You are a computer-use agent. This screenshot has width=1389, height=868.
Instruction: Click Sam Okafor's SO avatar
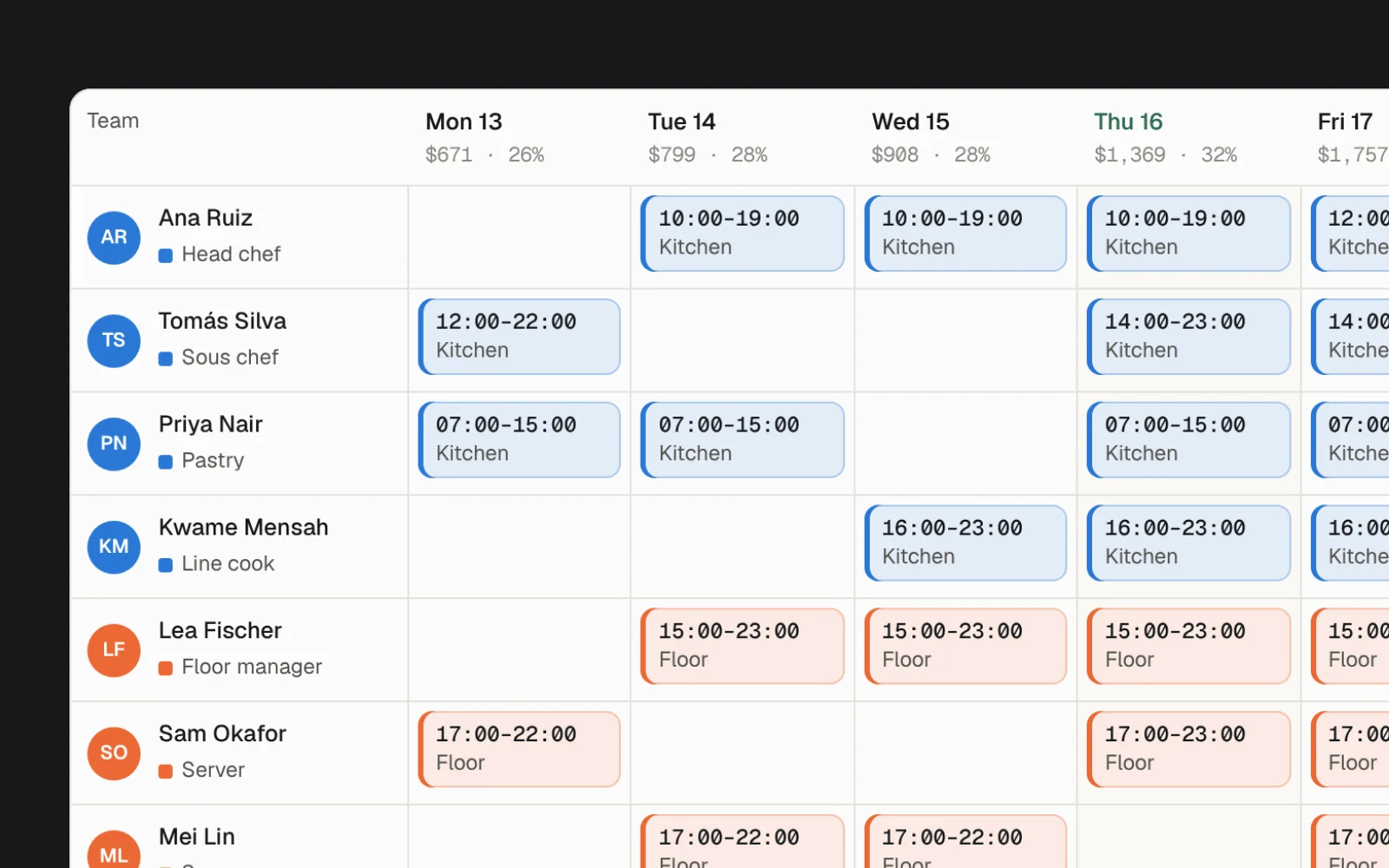click(x=114, y=753)
